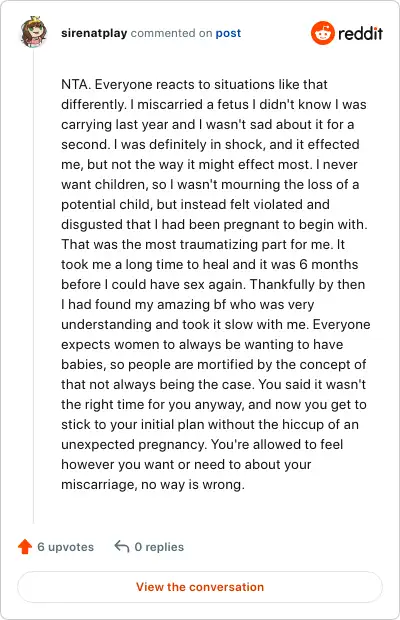Open the sirenatplay username profile
The width and height of the screenshot is (400, 620).
[94, 33]
